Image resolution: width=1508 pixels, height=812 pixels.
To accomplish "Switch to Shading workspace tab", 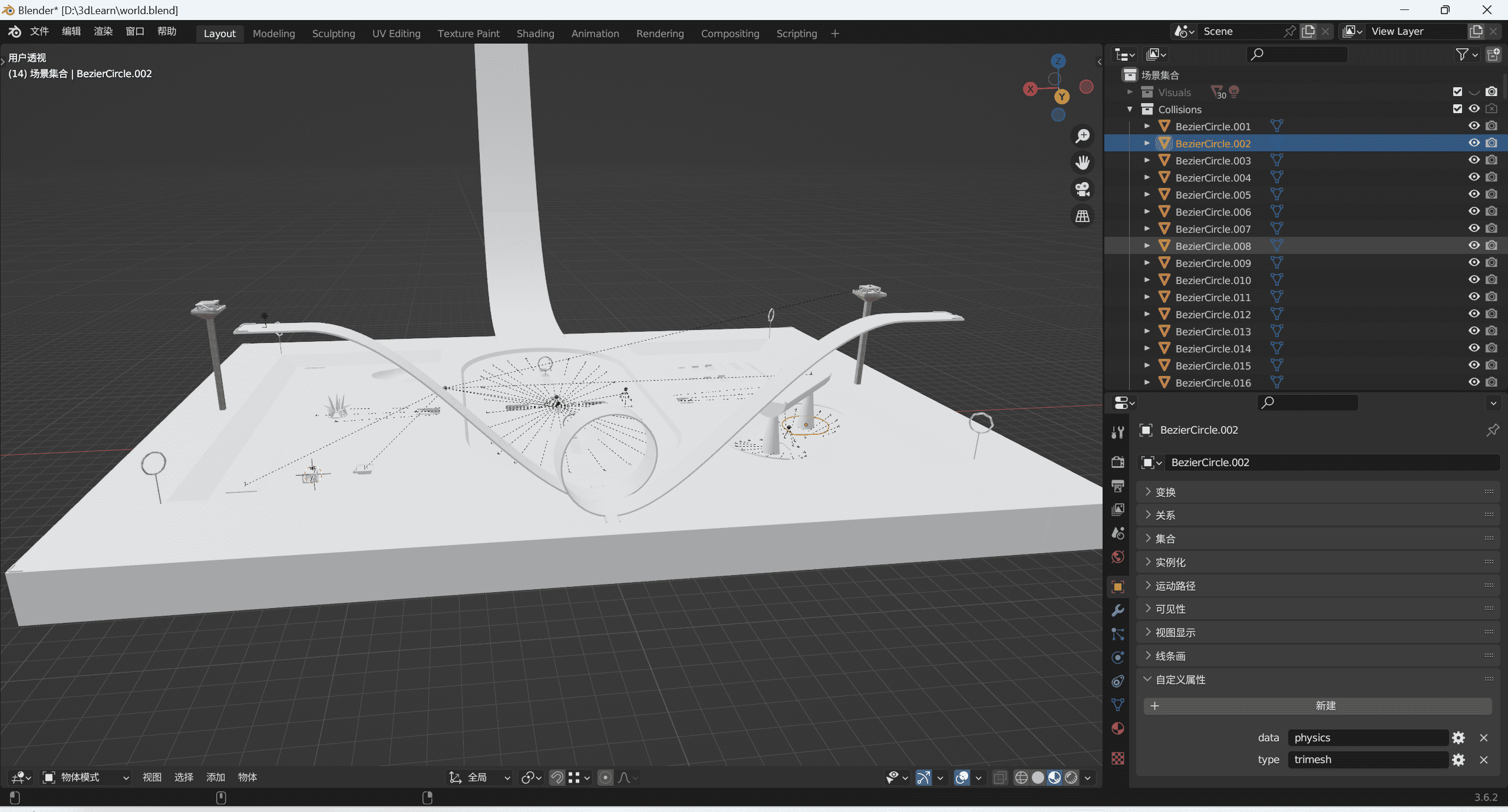I will pyautogui.click(x=535, y=34).
